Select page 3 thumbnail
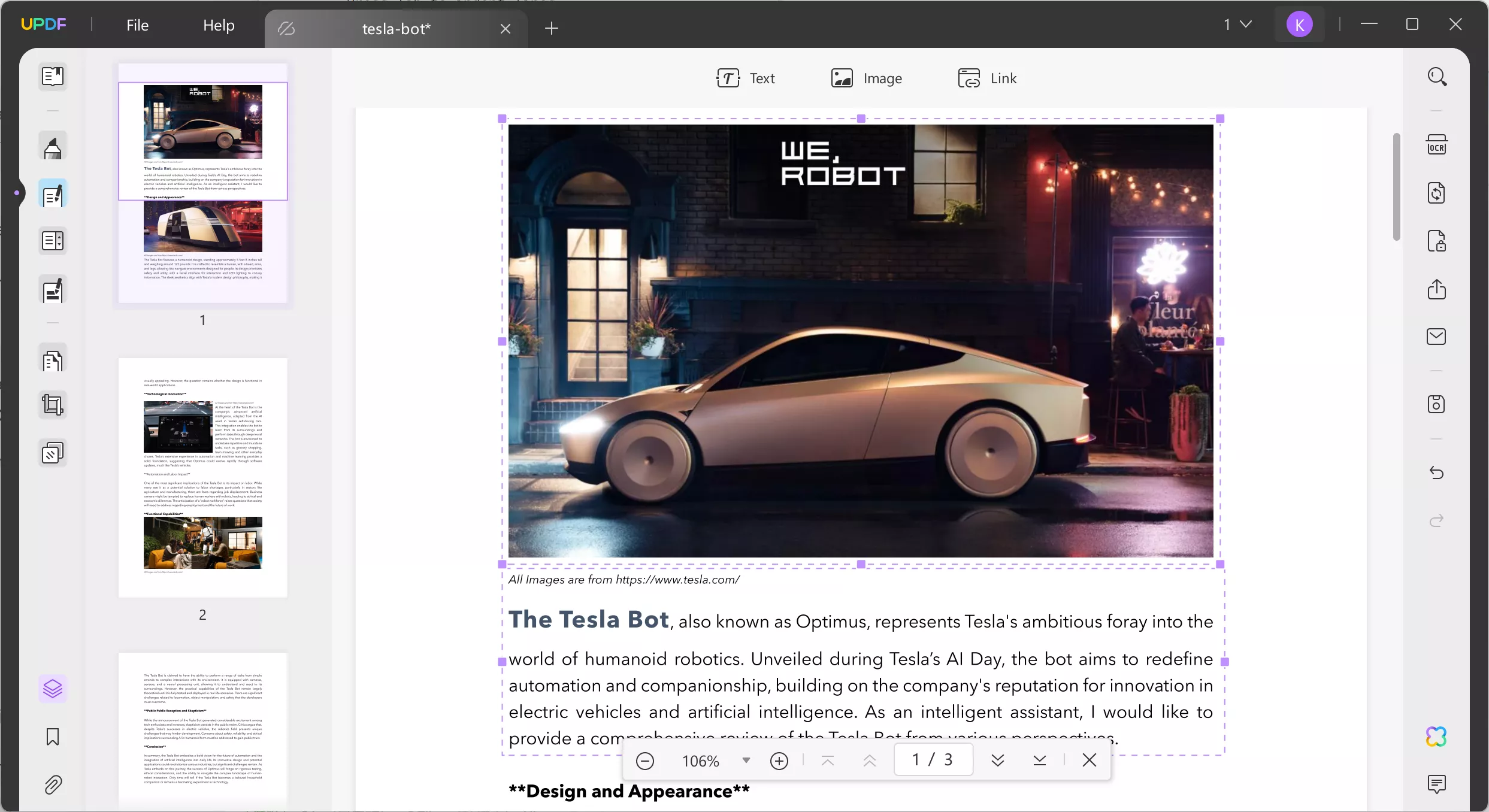Image resolution: width=1489 pixels, height=812 pixels. tap(203, 732)
